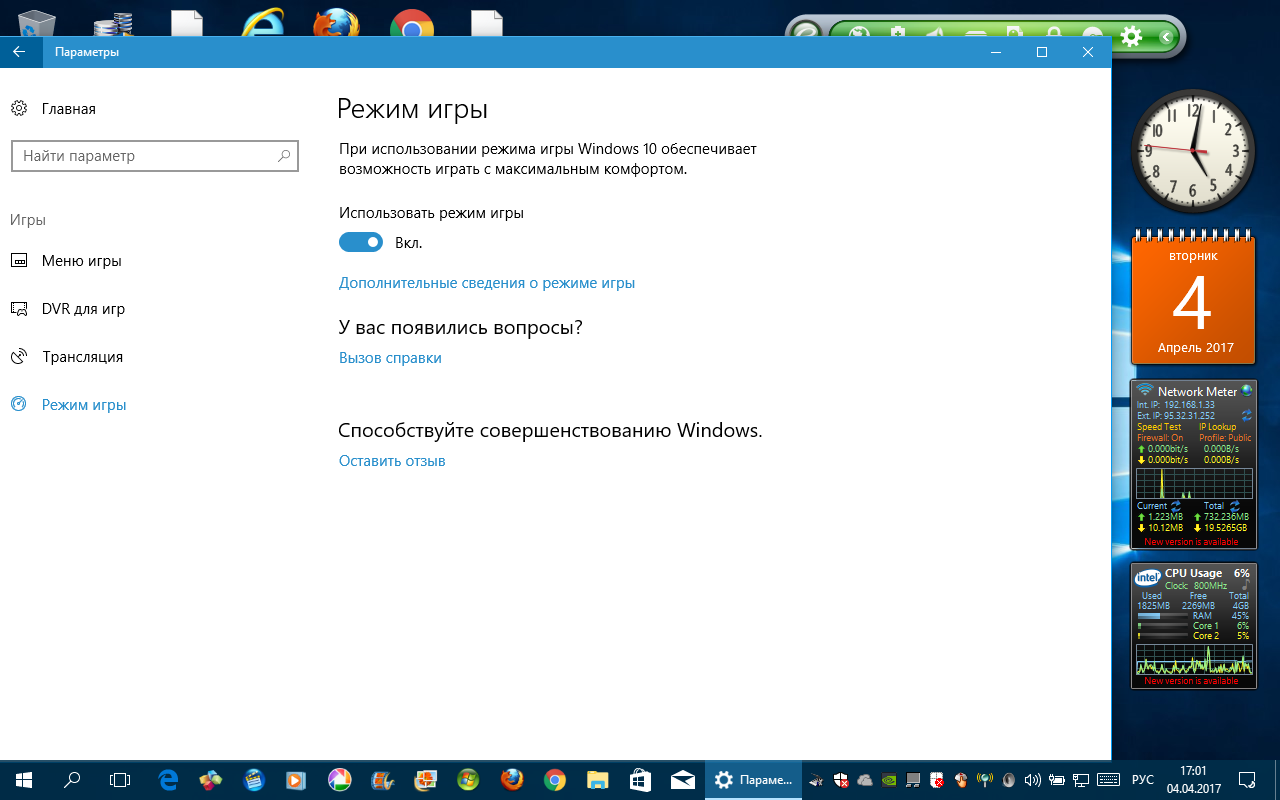Turn off the Использовать режим игры switch
The width and height of the screenshot is (1280, 800).
361,242
